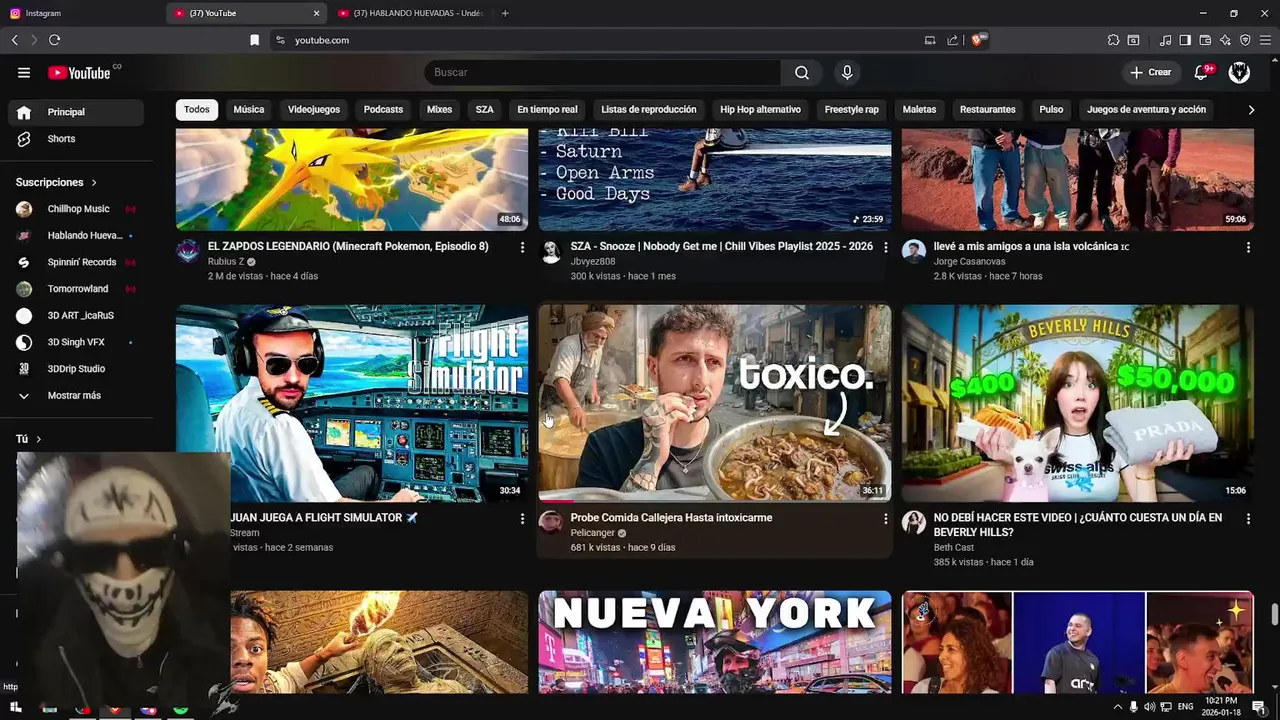Open the playlist music note icon

click(1165, 40)
